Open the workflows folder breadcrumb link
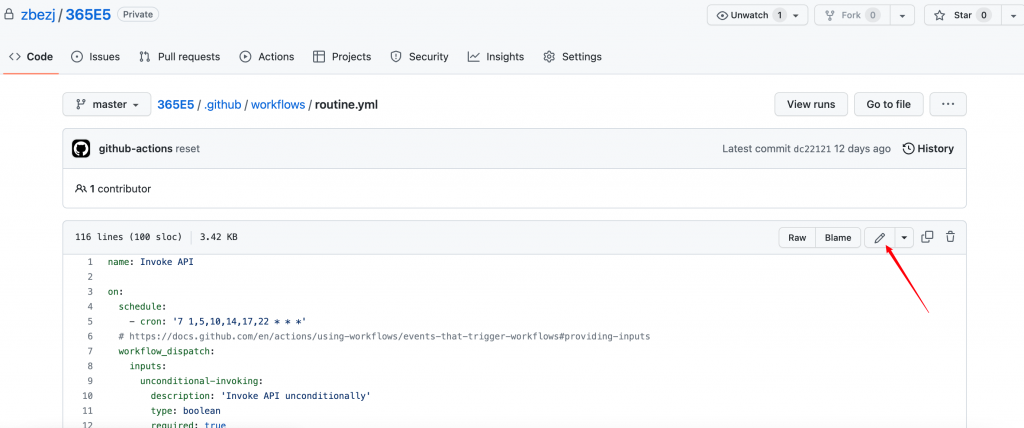 click(277, 104)
